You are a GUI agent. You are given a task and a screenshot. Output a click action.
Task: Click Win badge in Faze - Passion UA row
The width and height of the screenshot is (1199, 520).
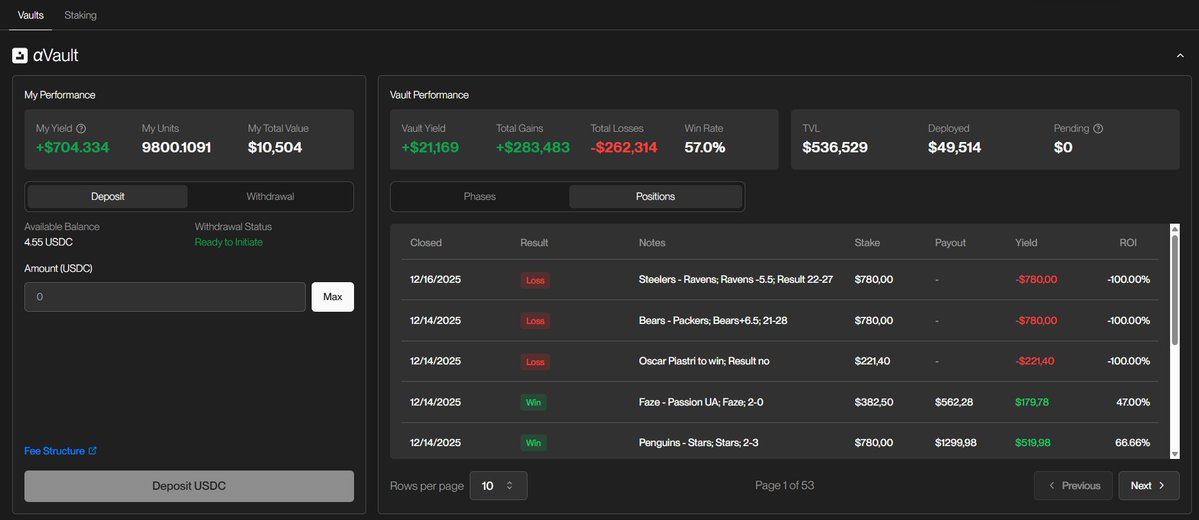point(534,402)
